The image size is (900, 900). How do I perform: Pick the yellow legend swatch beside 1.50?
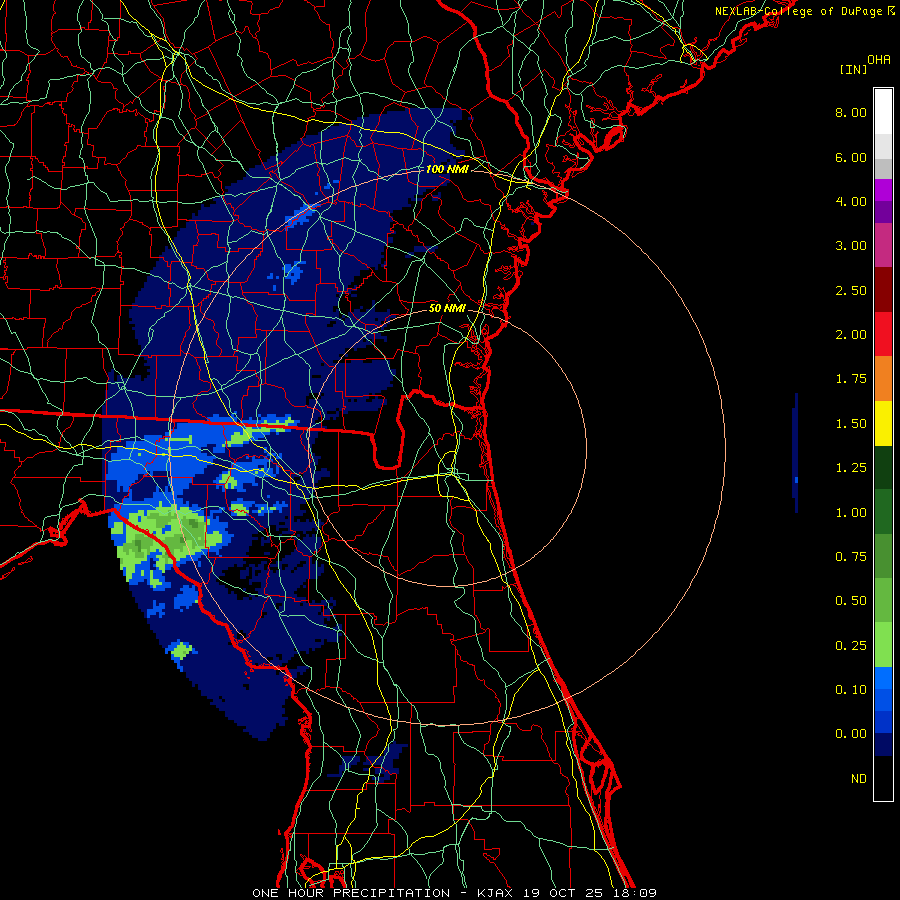[x=883, y=423]
